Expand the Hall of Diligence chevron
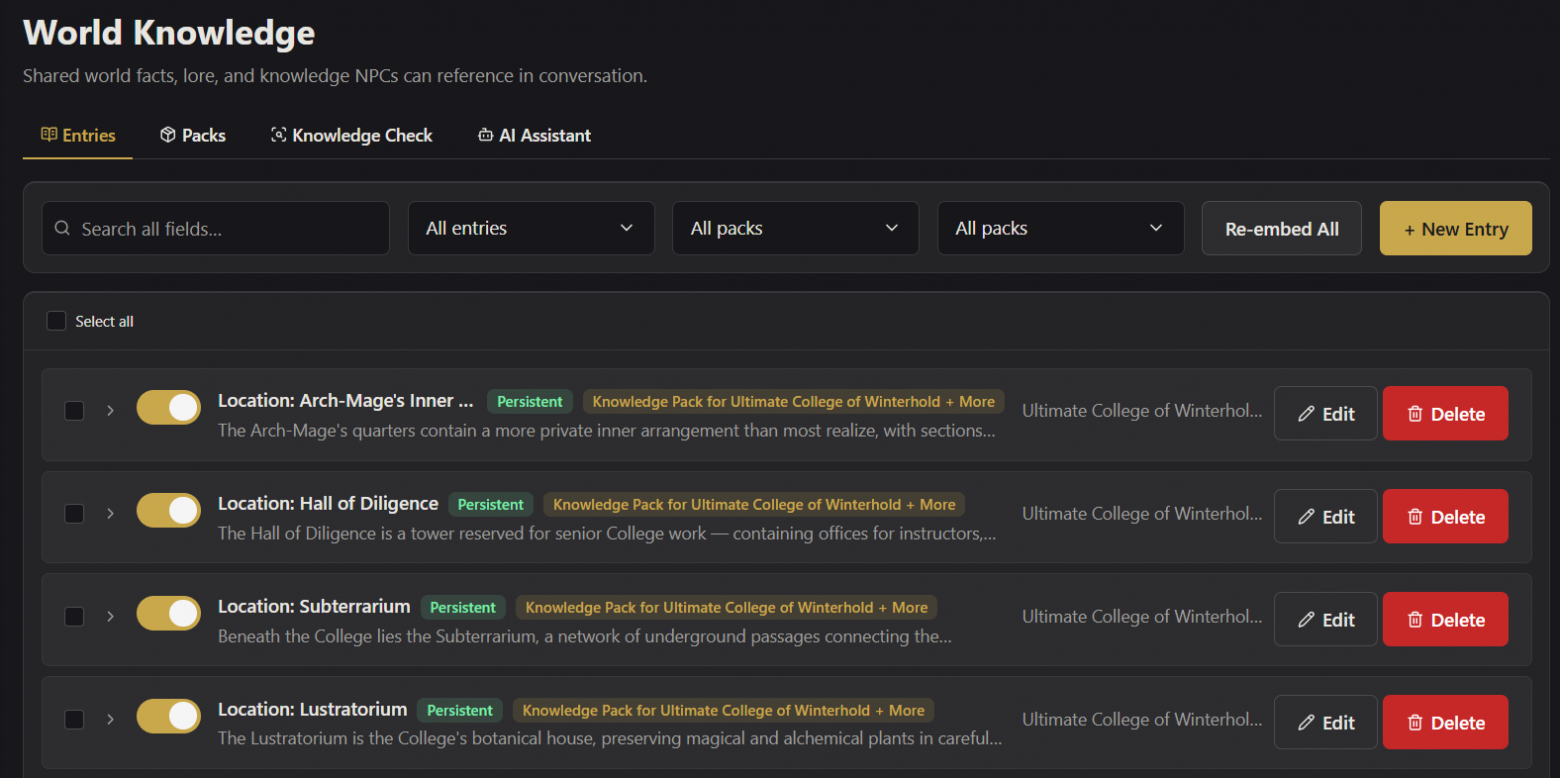Screen dimensions: 1560x778 [110, 514]
